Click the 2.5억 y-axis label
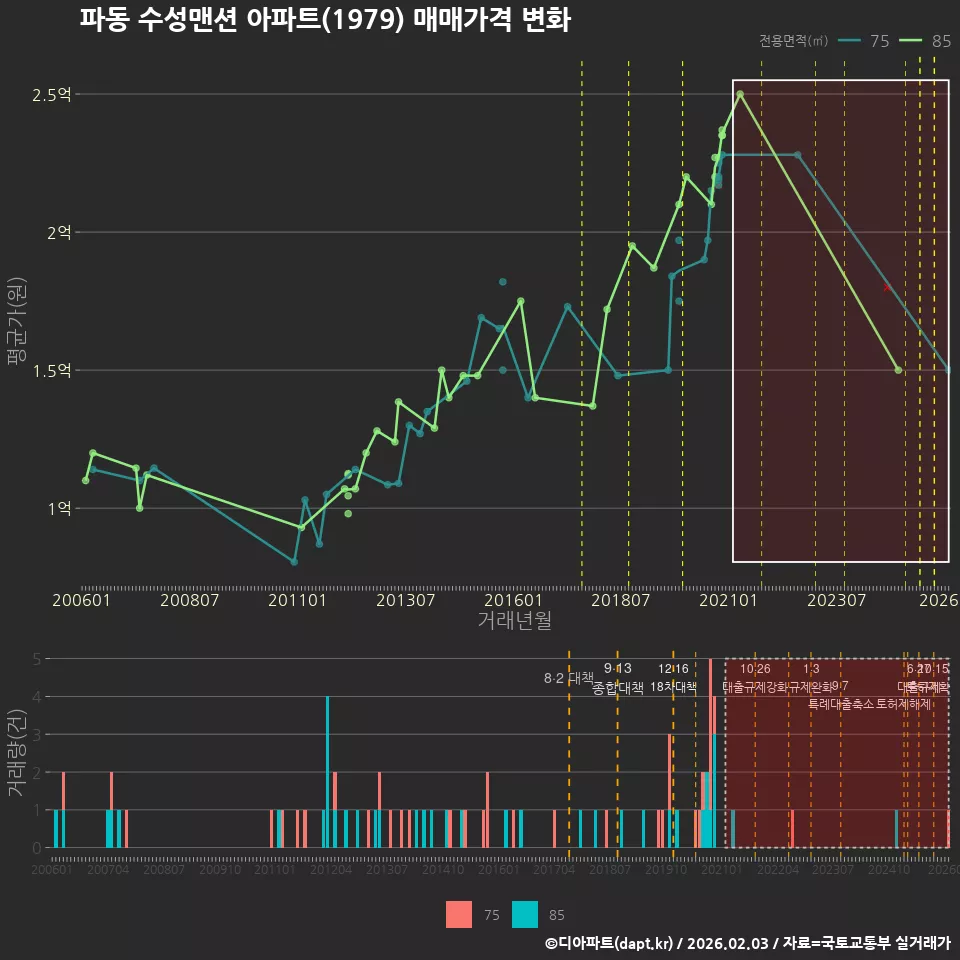 [52, 95]
